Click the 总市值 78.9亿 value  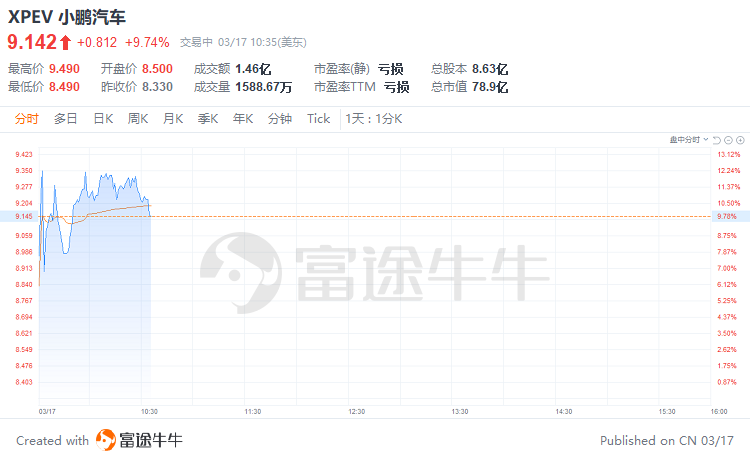[x=490, y=87]
